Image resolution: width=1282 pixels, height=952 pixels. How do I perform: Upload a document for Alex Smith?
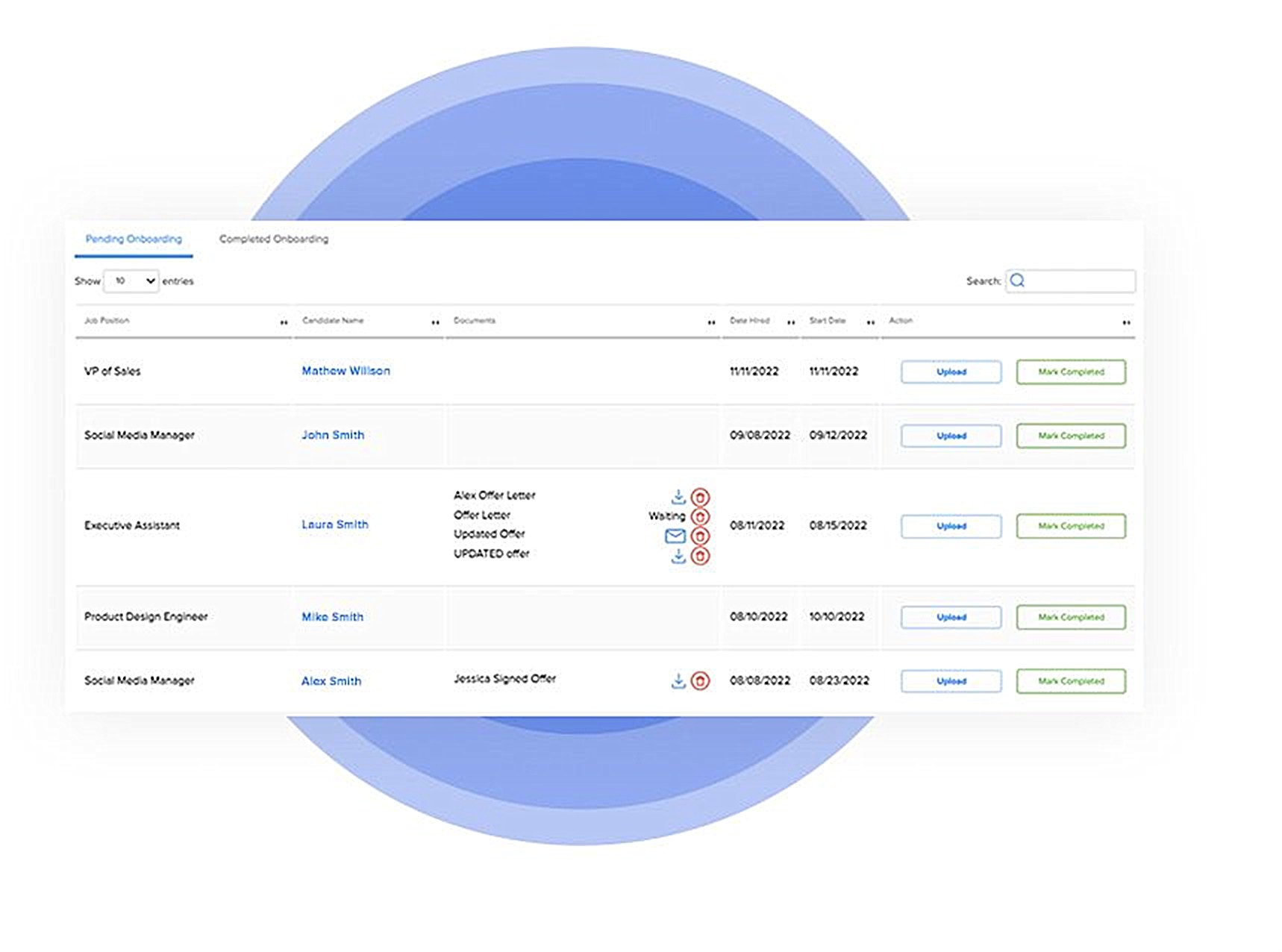click(x=951, y=681)
